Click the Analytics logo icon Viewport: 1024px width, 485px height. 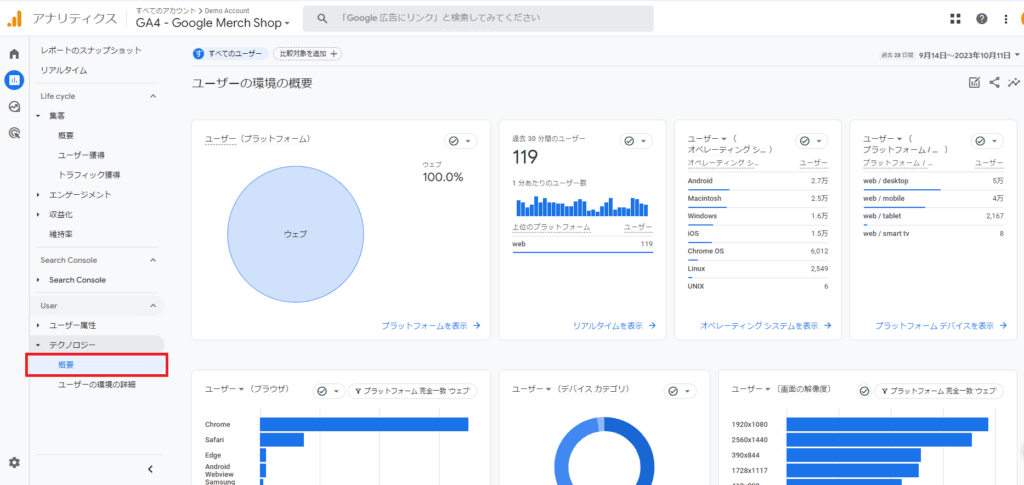tap(14, 18)
